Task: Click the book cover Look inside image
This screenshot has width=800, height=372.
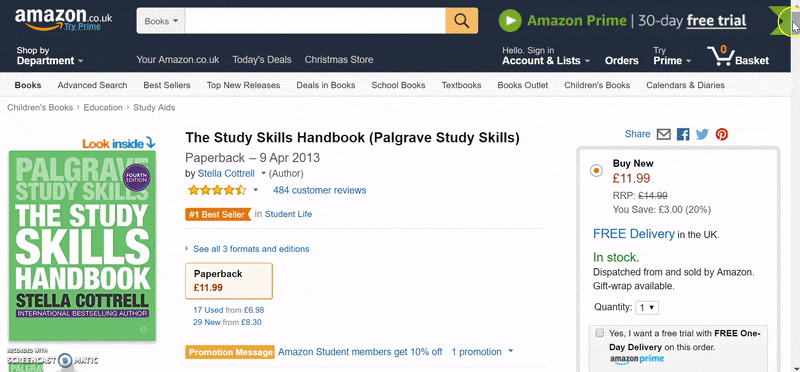Action: (82, 245)
